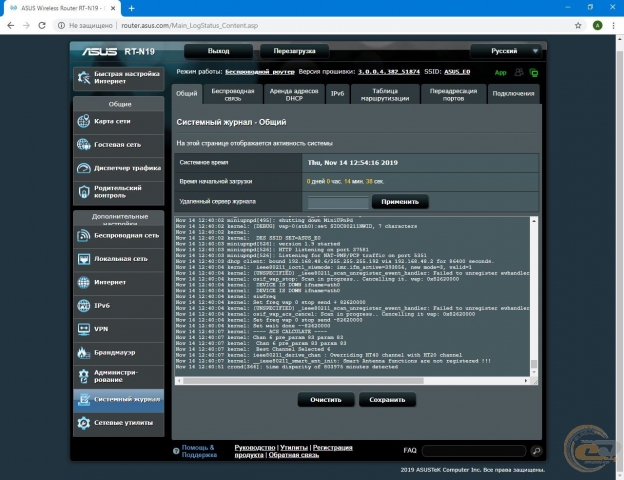Screen dimensions: 624x480
Task: Switch to Переадресация портов tab
Action: click(x=453, y=94)
